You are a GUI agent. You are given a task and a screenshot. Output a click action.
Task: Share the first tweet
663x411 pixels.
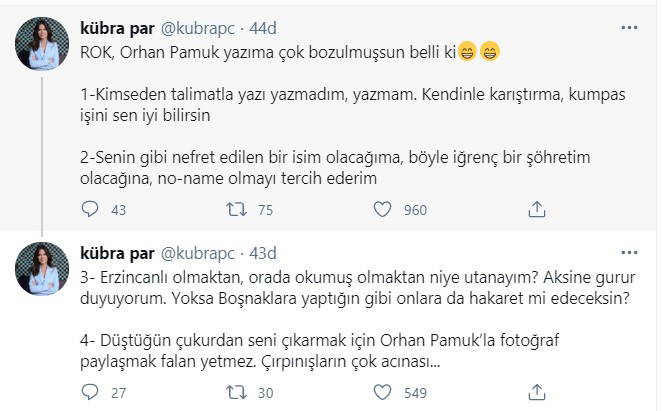[x=536, y=209]
